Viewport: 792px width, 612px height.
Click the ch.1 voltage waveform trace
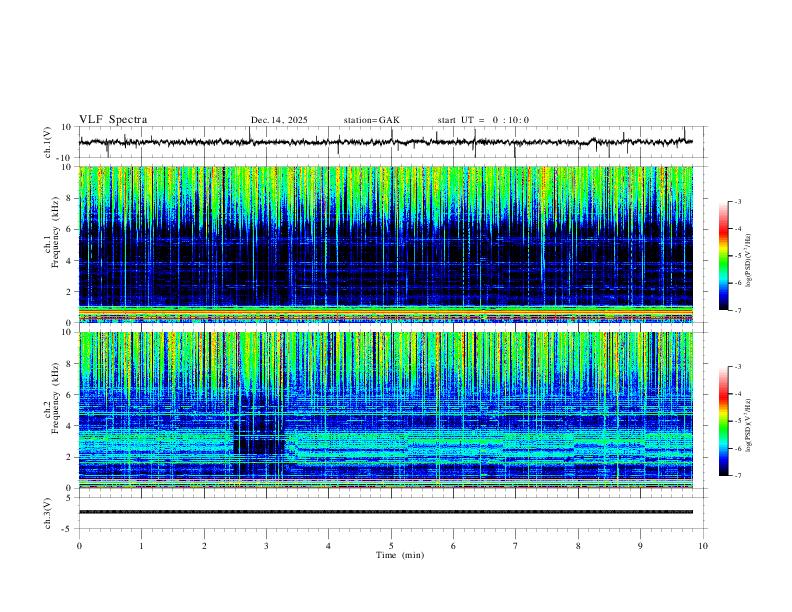coord(385,142)
